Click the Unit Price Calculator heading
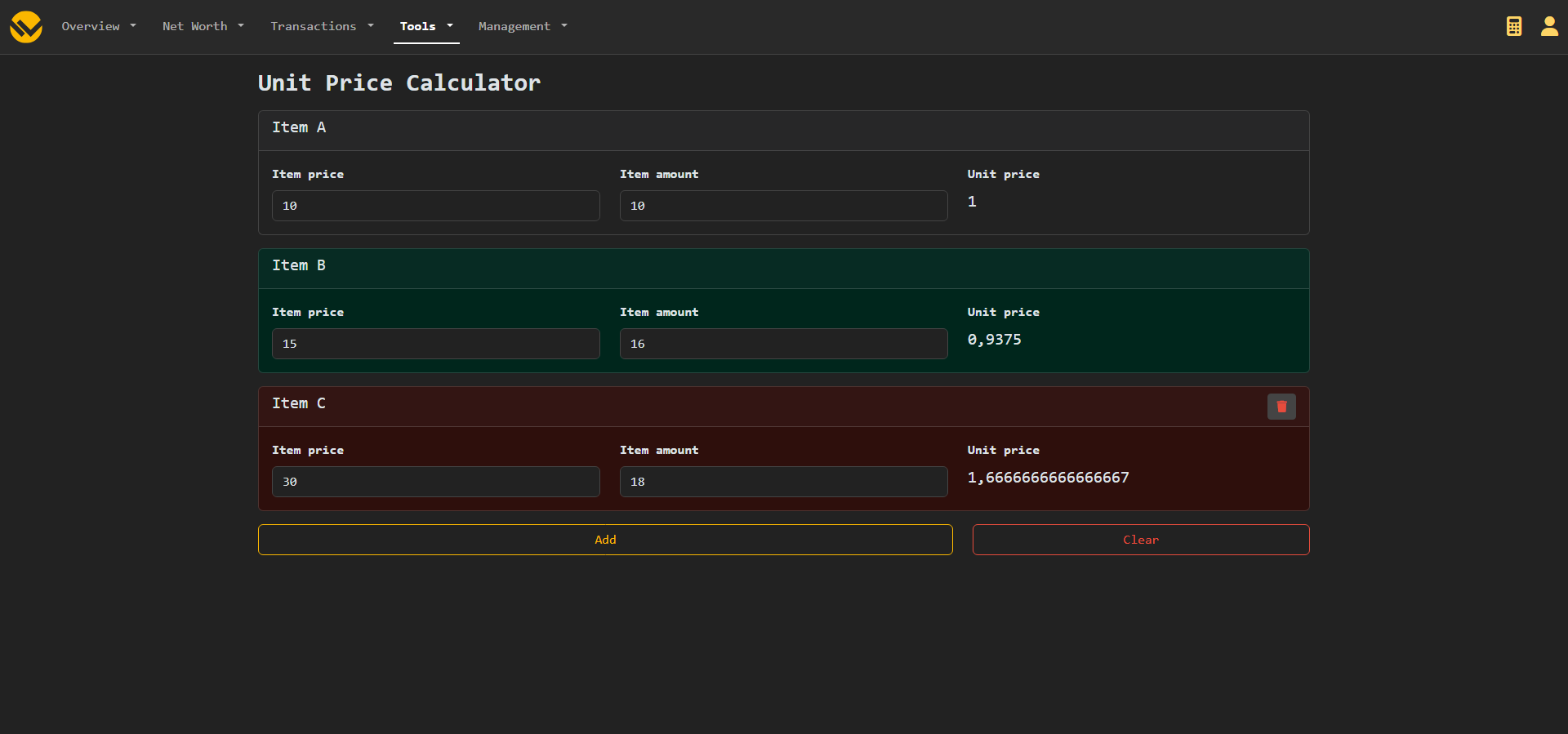Screen dimensions: 1568x734 399,83
